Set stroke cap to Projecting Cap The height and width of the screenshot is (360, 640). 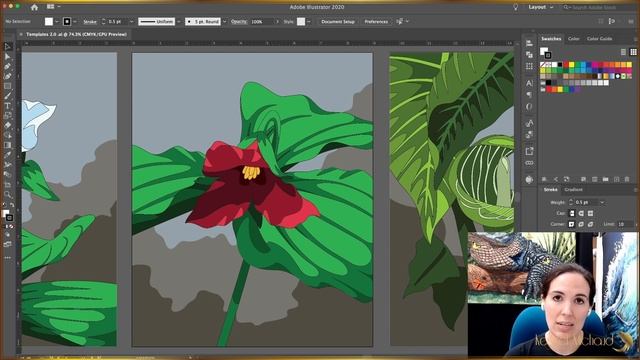point(591,213)
